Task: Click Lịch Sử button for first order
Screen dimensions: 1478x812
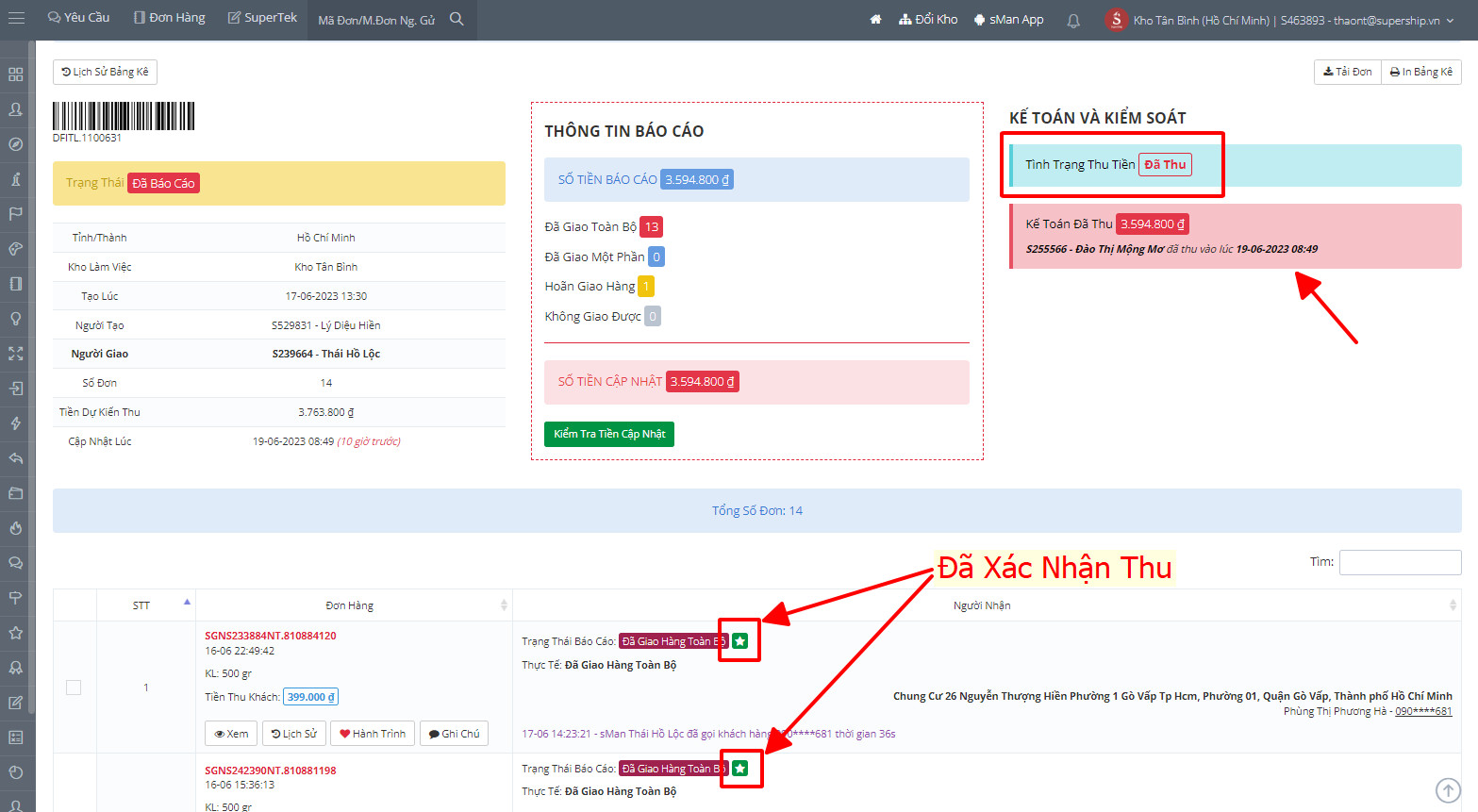Action: (293, 734)
